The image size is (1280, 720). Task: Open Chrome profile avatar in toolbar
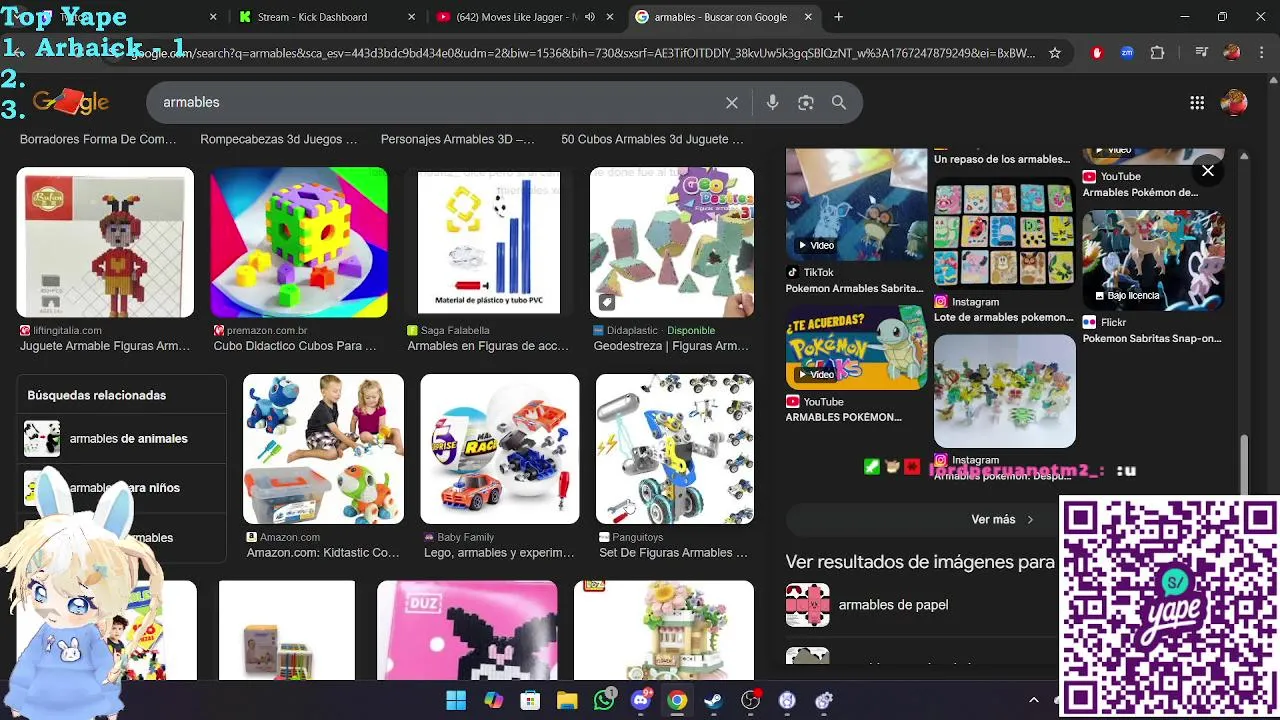[1232, 53]
